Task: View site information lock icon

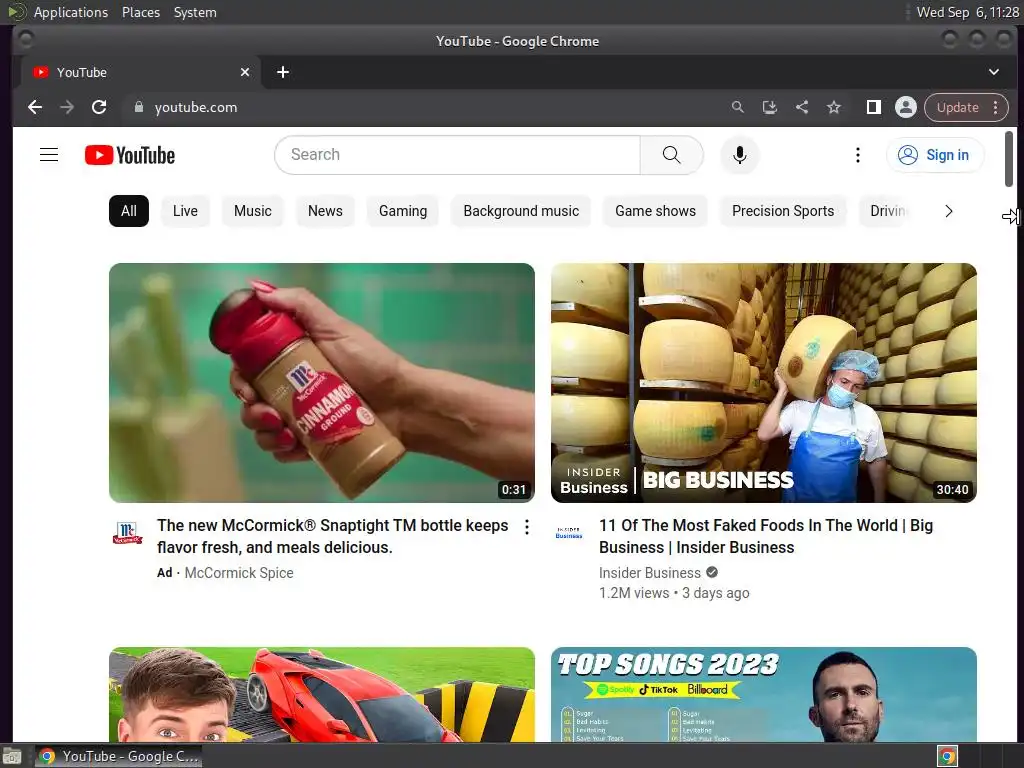Action: pyautogui.click(x=138, y=107)
